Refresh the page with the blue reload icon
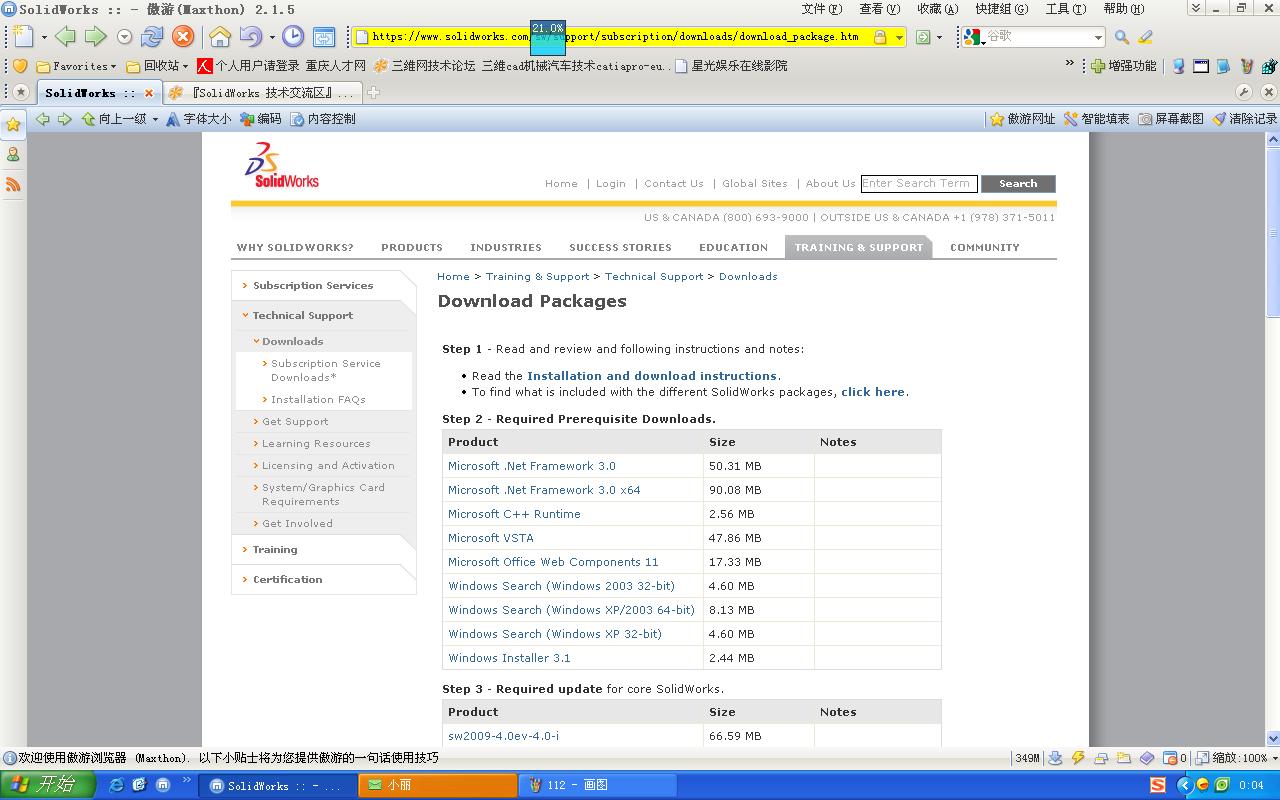The image size is (1280, 800). pyautogui.click(x=152, y=37)
